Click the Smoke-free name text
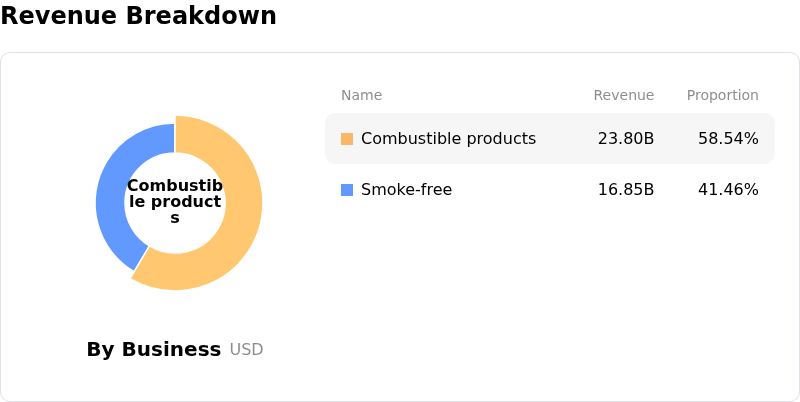Image resolution: width=800 pixels, height=402 pixels. 406,190
